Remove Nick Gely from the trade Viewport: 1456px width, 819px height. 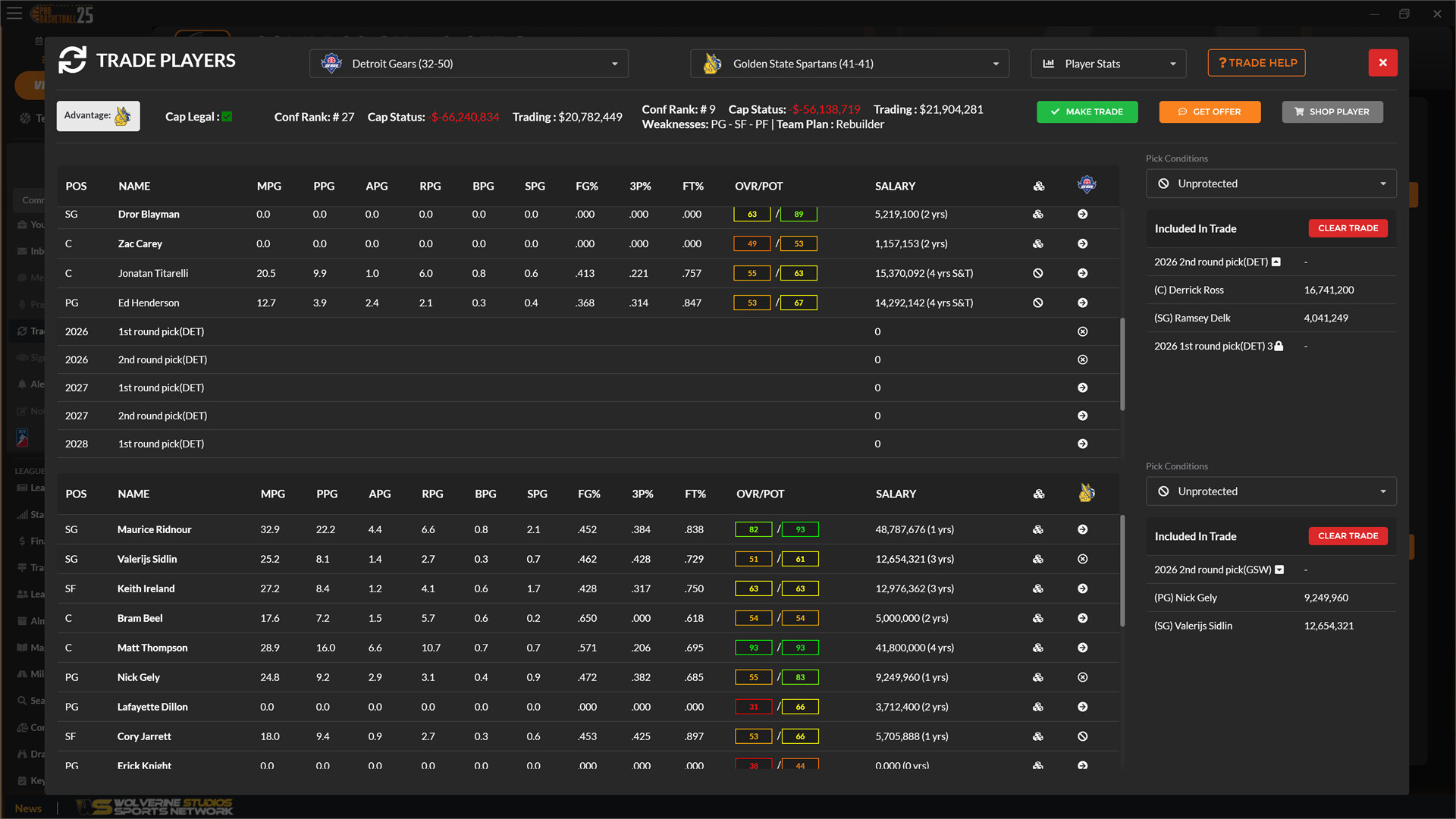pyautogui.click(x=1083, y=677)
